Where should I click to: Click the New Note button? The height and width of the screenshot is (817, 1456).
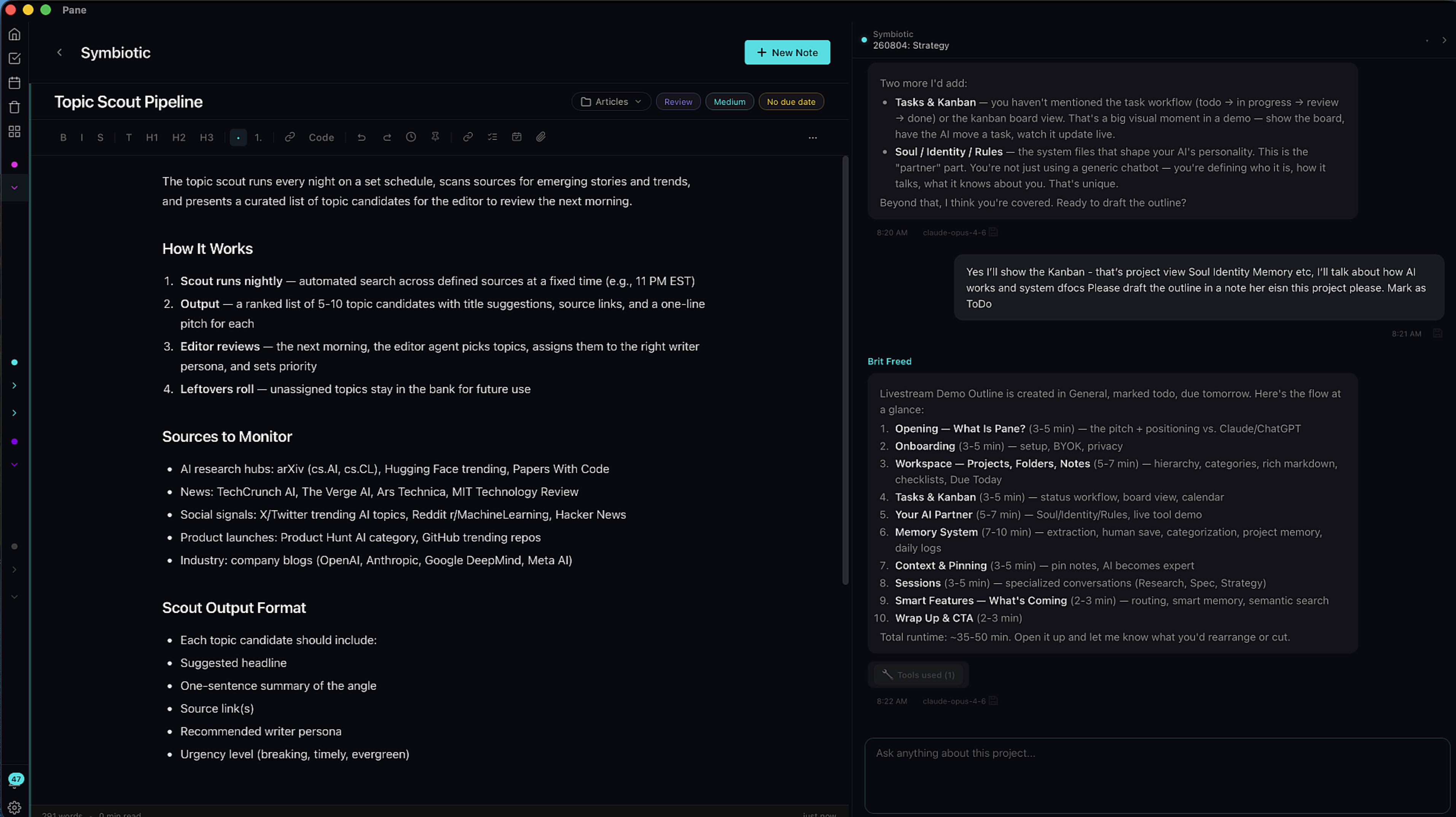[x=787, y=52]
